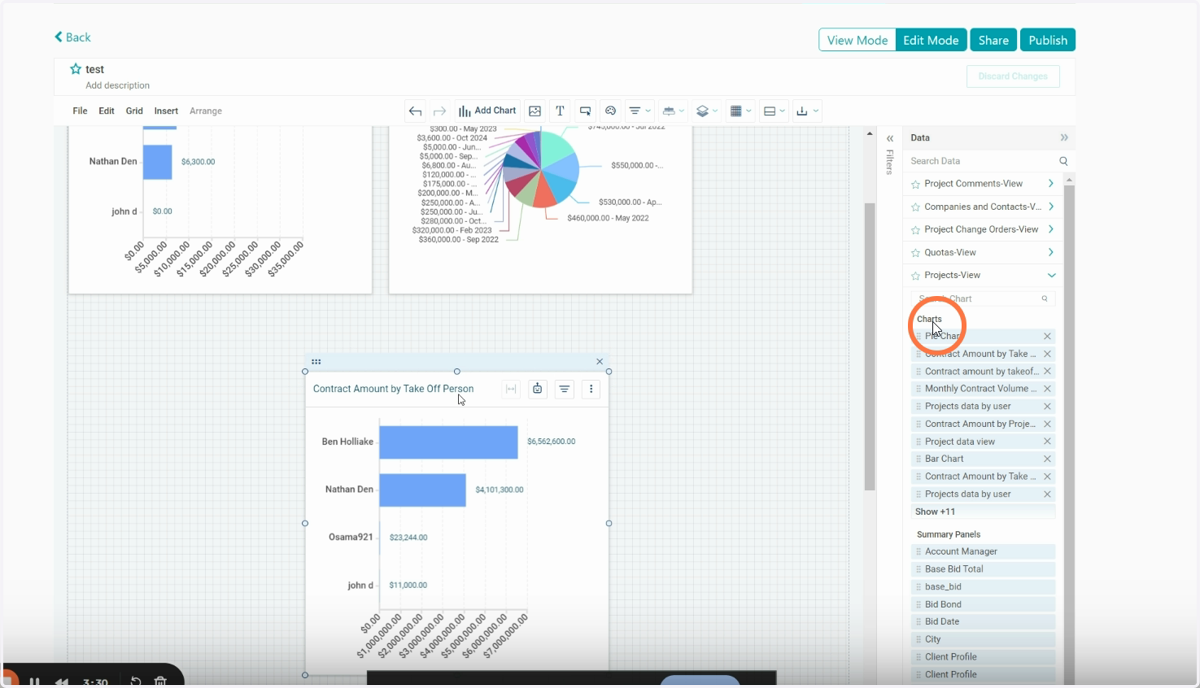Viewport: 1200px width, 688px height.
Task: Click the Ben Holliake bar in the chart
Action: pyautogui.click(x=448, y=442)
